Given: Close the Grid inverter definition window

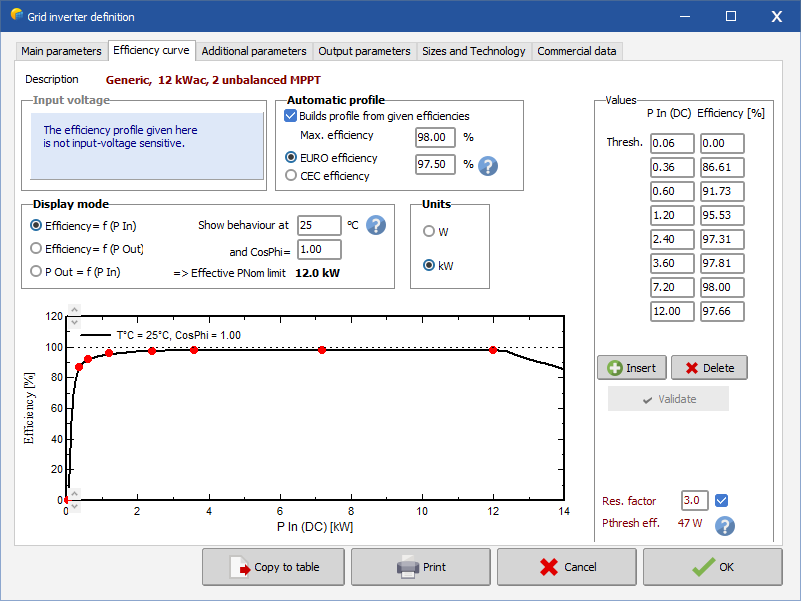Looking at the screenshot, I should tap(776, 16).
